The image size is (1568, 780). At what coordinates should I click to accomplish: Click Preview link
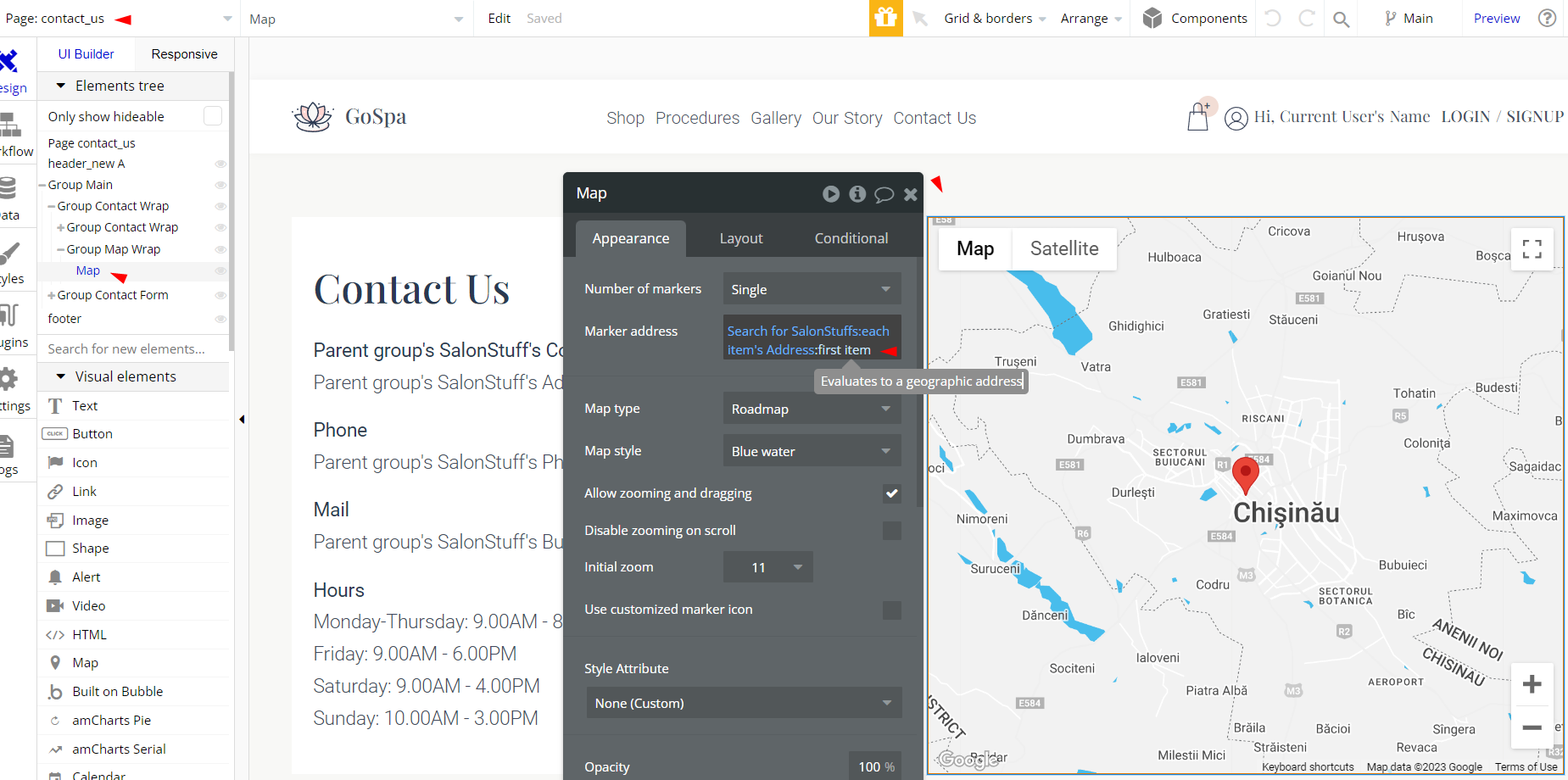1497,19
